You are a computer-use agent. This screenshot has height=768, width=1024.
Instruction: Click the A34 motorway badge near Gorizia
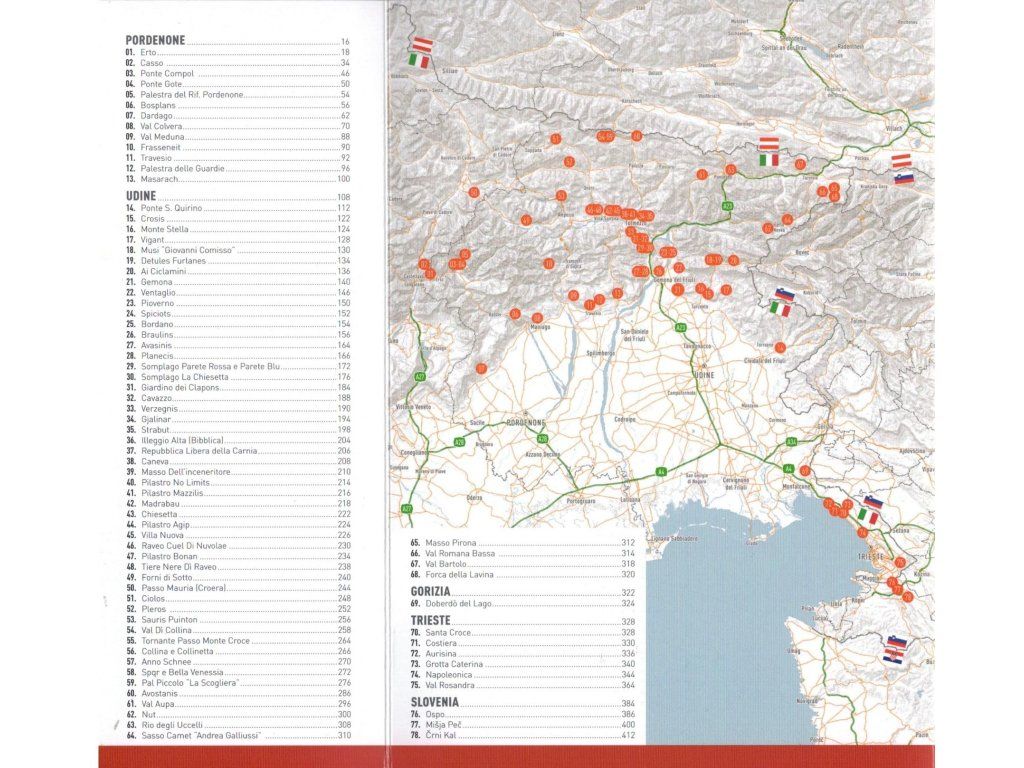coord(791,441)
